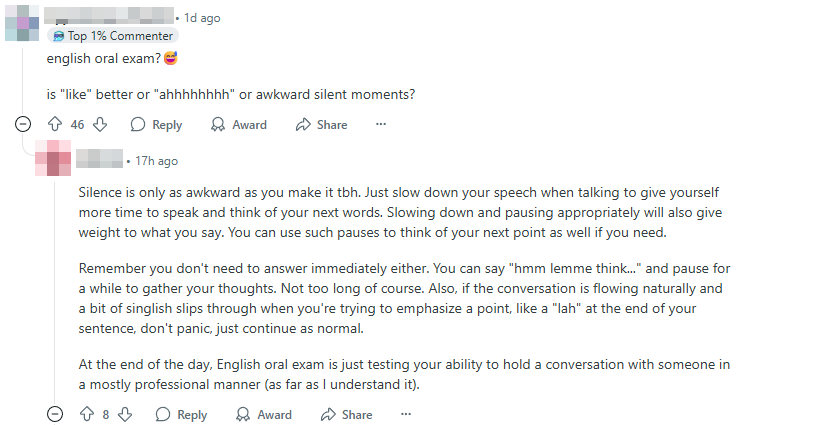Click the Top 1% Commenter badge
The image size is (815, 425).
pos(113,36)
